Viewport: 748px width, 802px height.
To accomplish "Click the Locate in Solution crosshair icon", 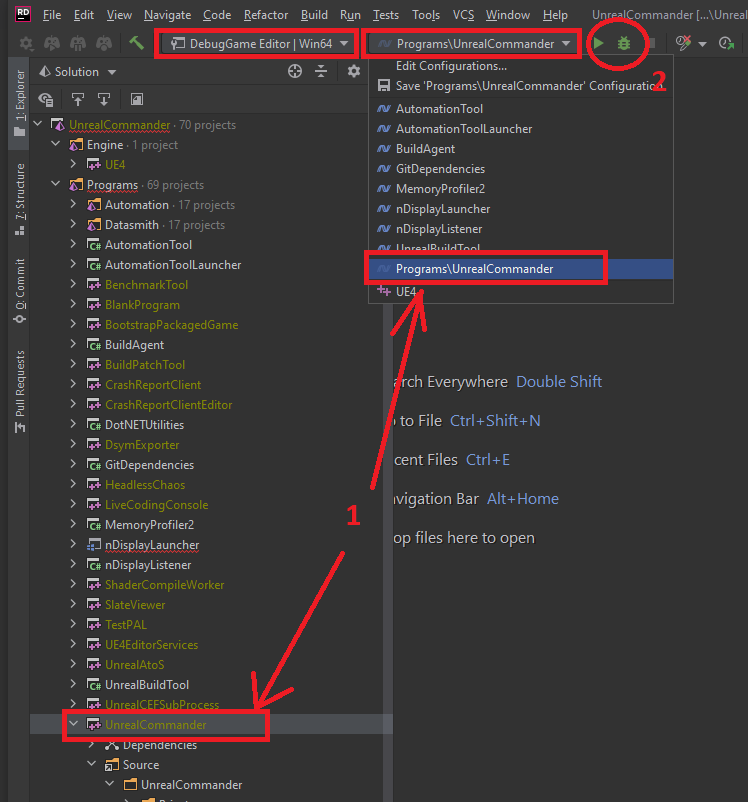I will pos(295,71).
